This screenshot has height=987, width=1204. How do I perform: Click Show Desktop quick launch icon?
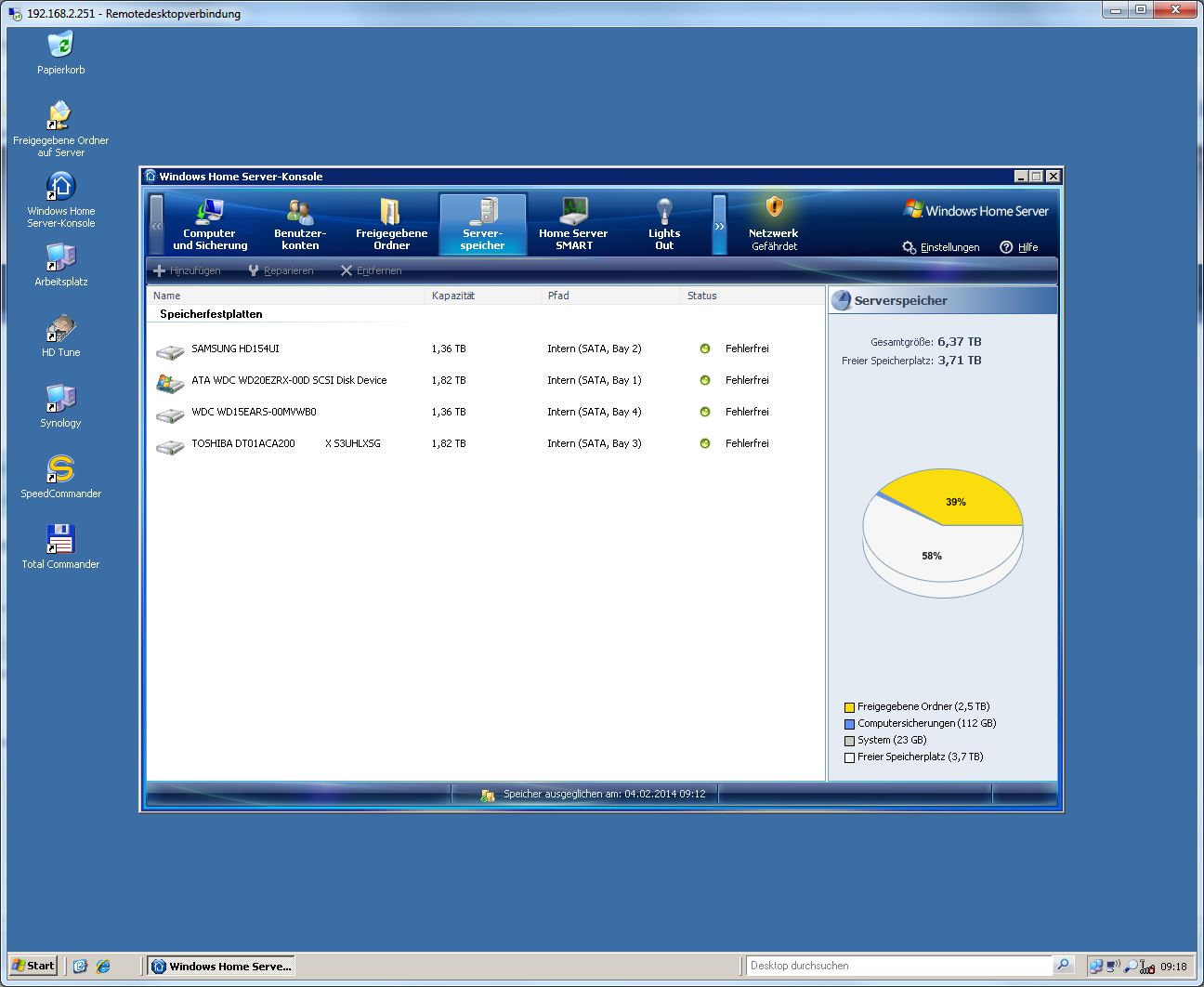[80, 966]
